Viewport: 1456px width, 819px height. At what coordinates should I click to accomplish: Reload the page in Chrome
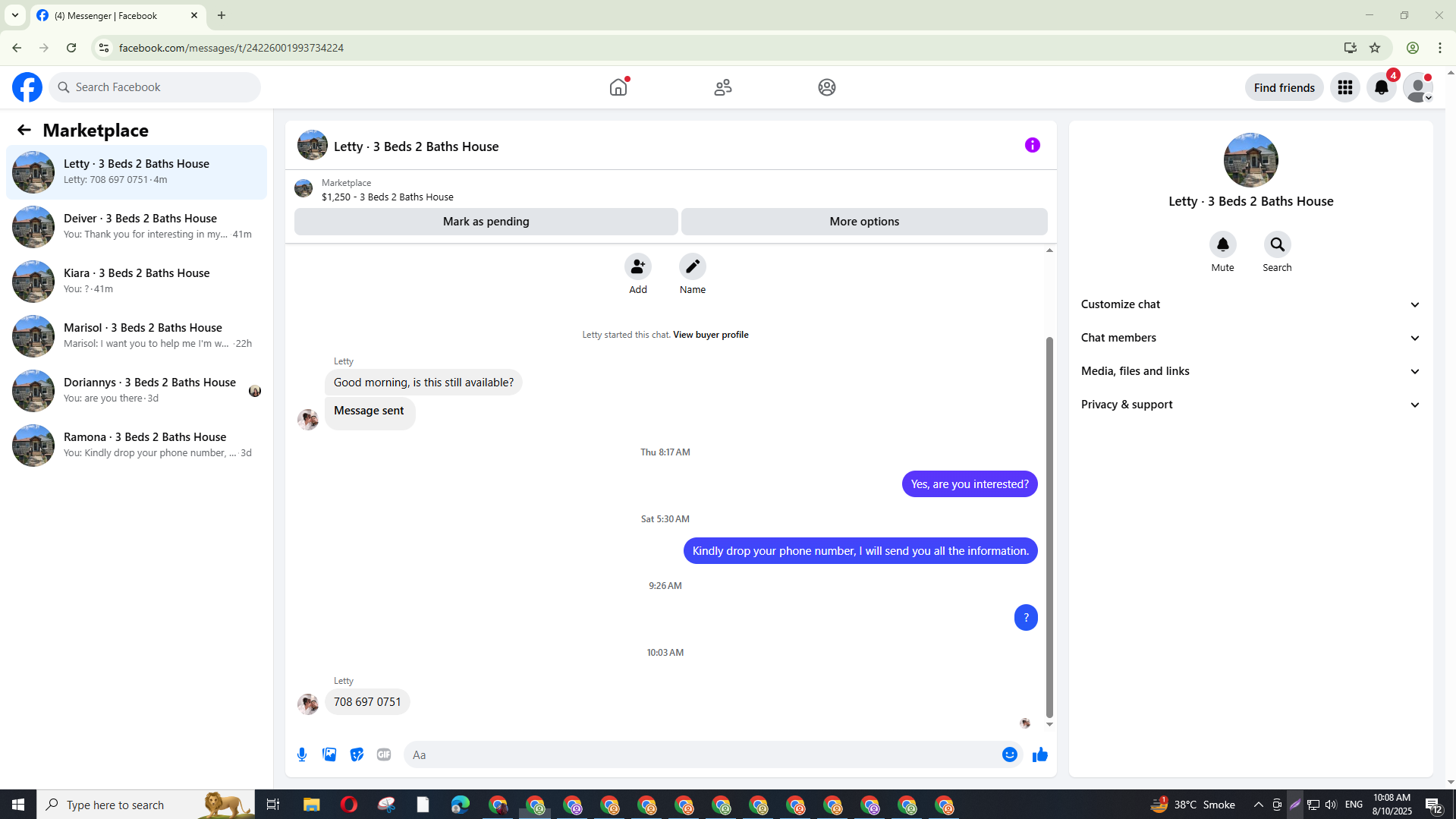(71, 48)
